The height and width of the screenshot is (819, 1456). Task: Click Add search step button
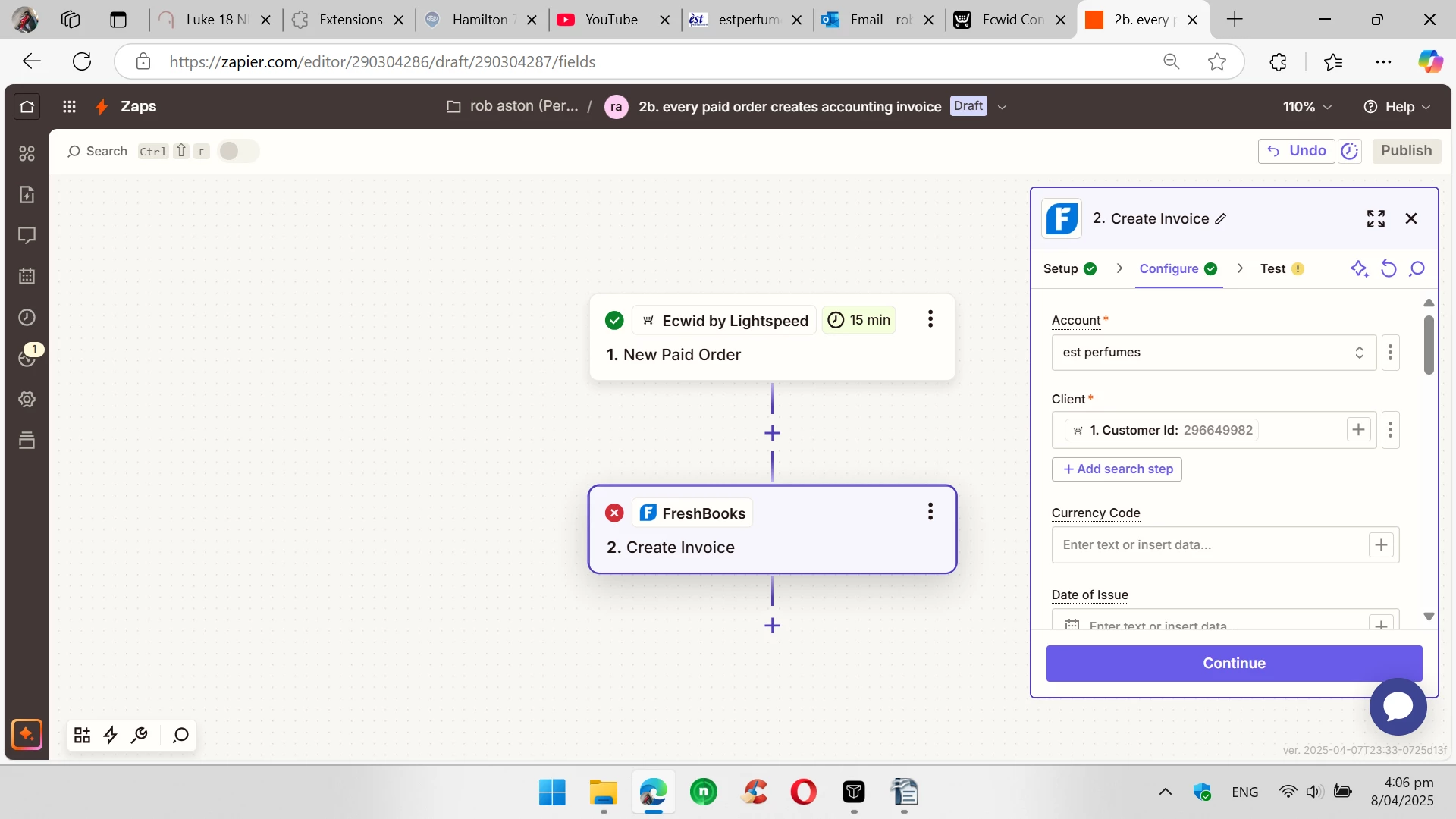point(1117,469)
